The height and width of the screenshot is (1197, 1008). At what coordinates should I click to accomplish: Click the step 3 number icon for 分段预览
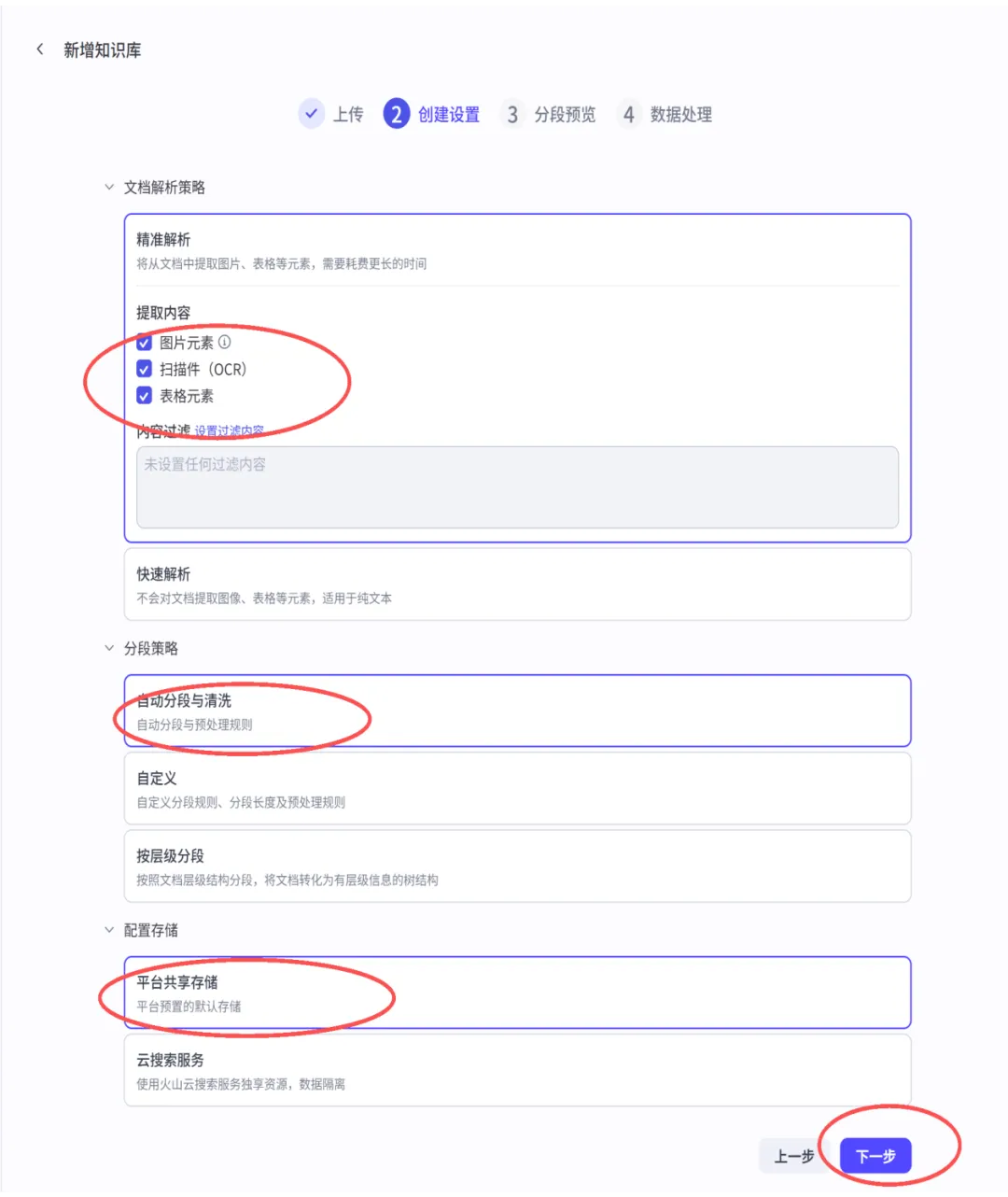coord(512,114)
